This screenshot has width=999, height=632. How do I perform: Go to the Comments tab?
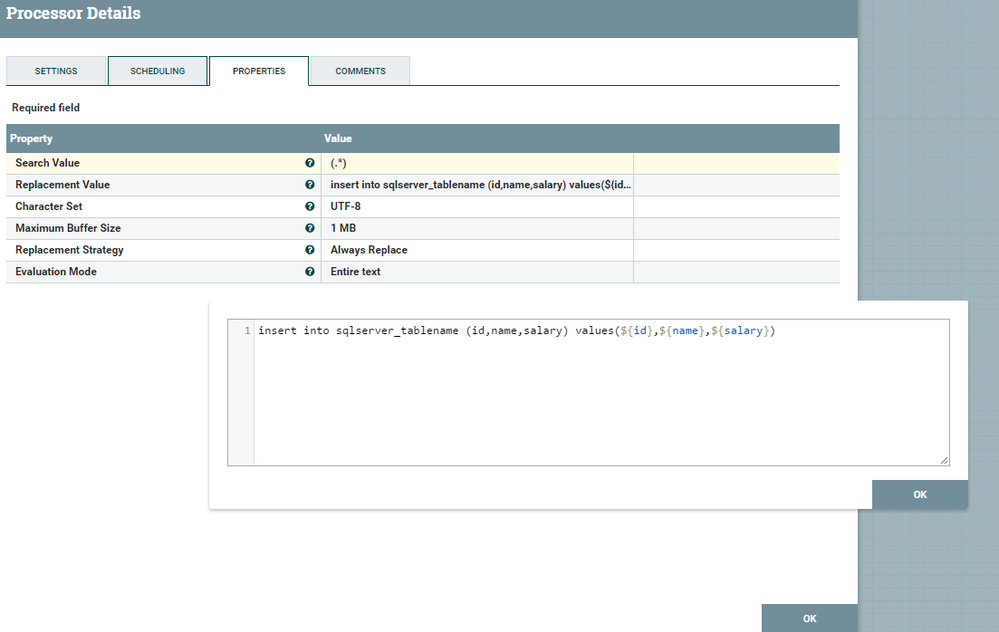tap(360, 71)
